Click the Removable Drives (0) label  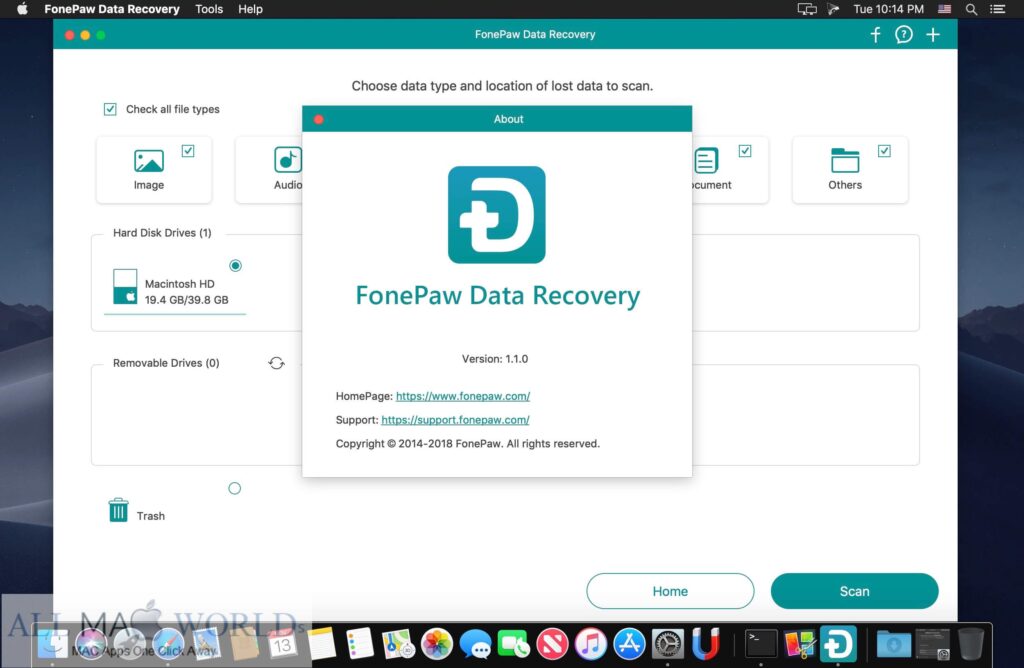(166, 363)
